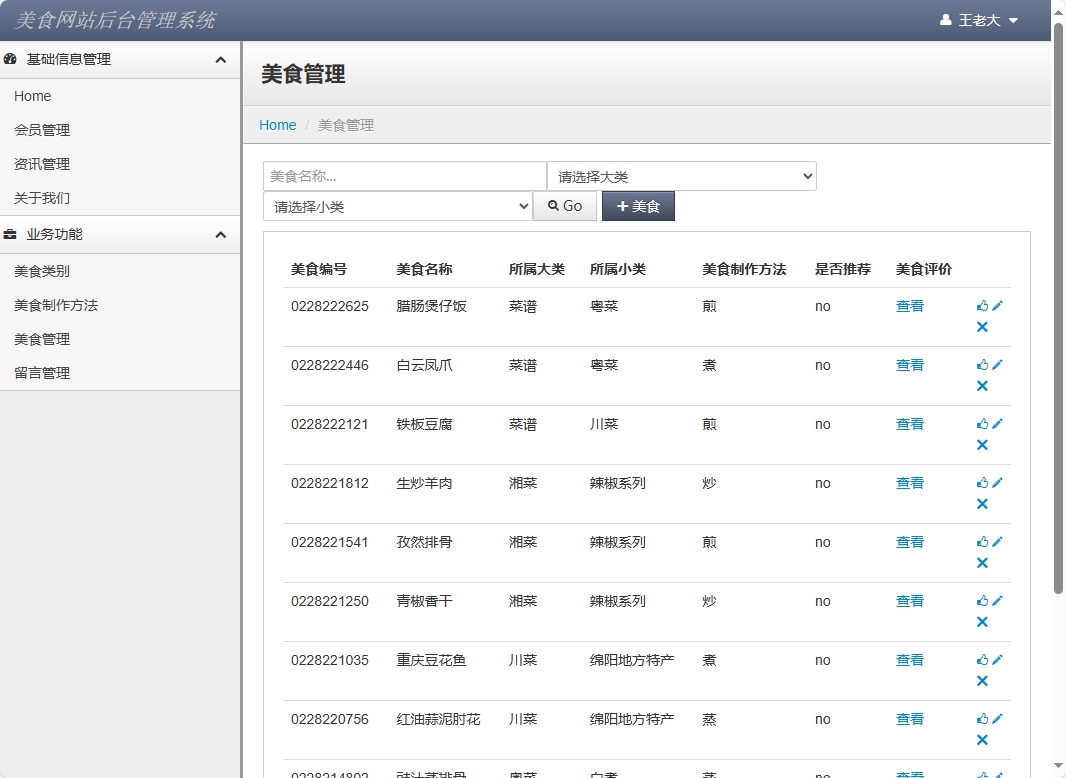The image size is (1066, 778).
Task: Click the +美食 button to add food
Action: point(638,206)
